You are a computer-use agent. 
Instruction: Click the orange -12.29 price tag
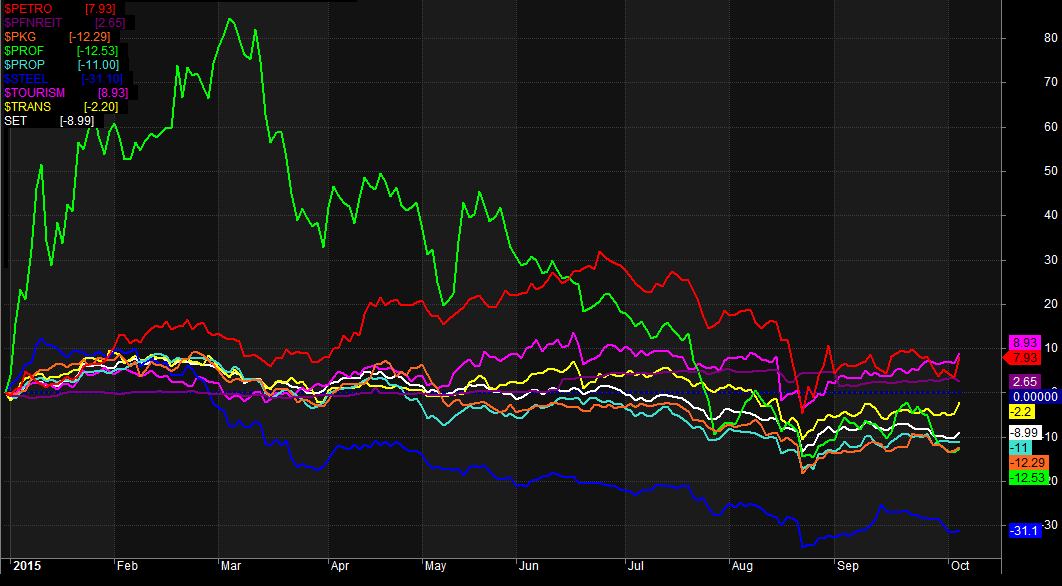pyautogui.click(x=1028, y=463)
